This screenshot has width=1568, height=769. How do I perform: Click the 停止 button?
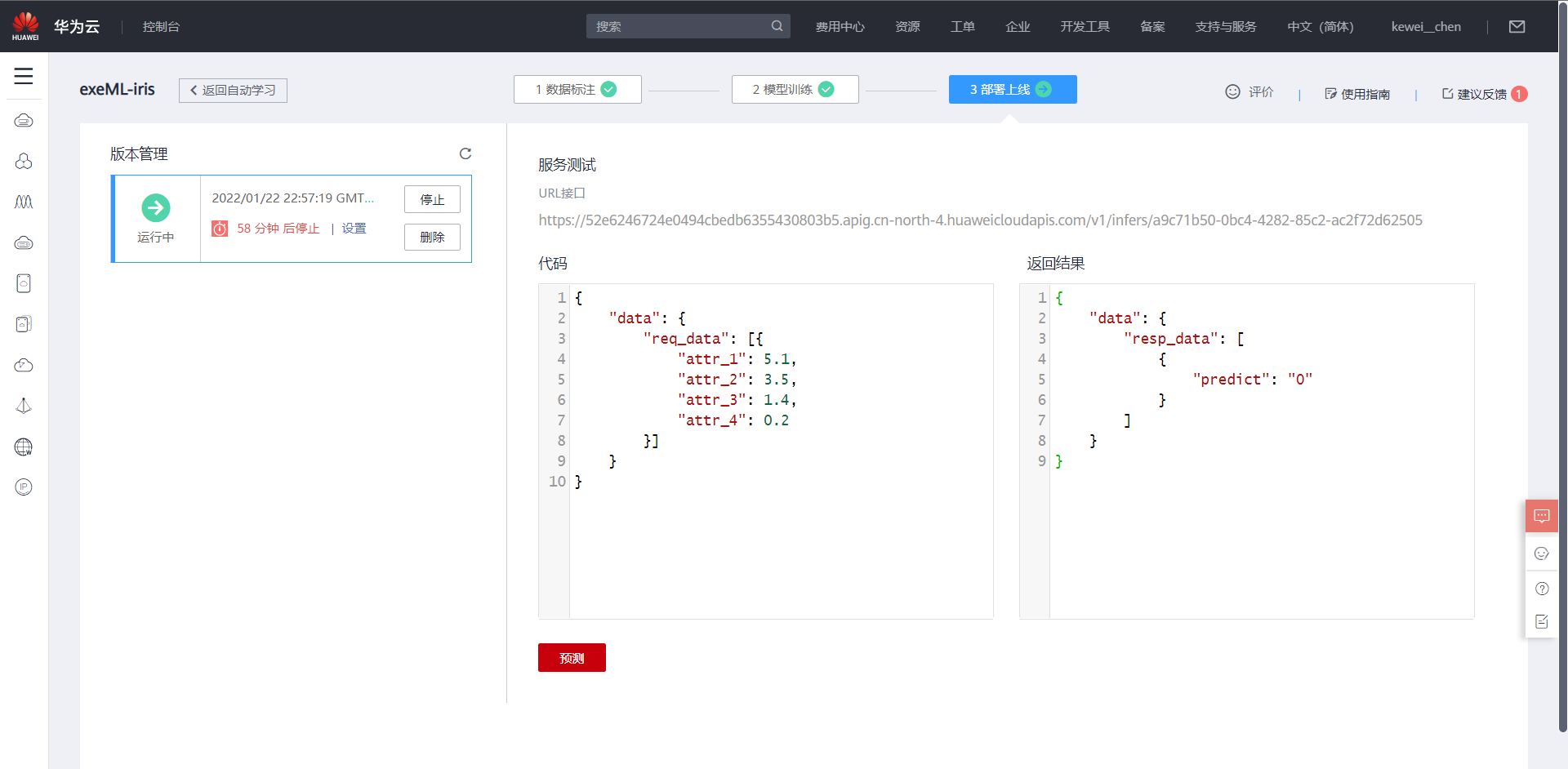click(x=432, y=200)
